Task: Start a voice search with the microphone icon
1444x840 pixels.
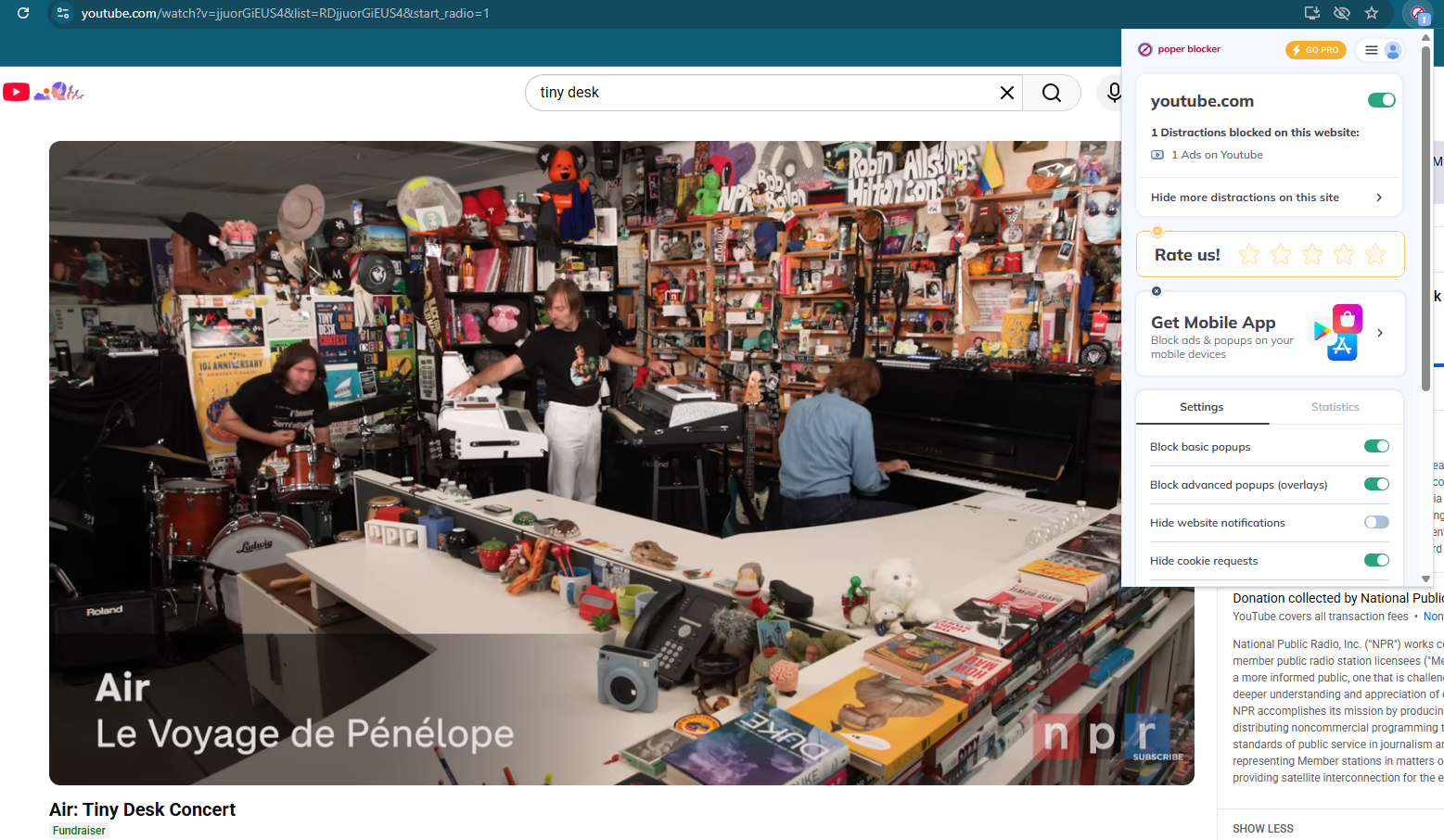Action: tap(1114, 92)
